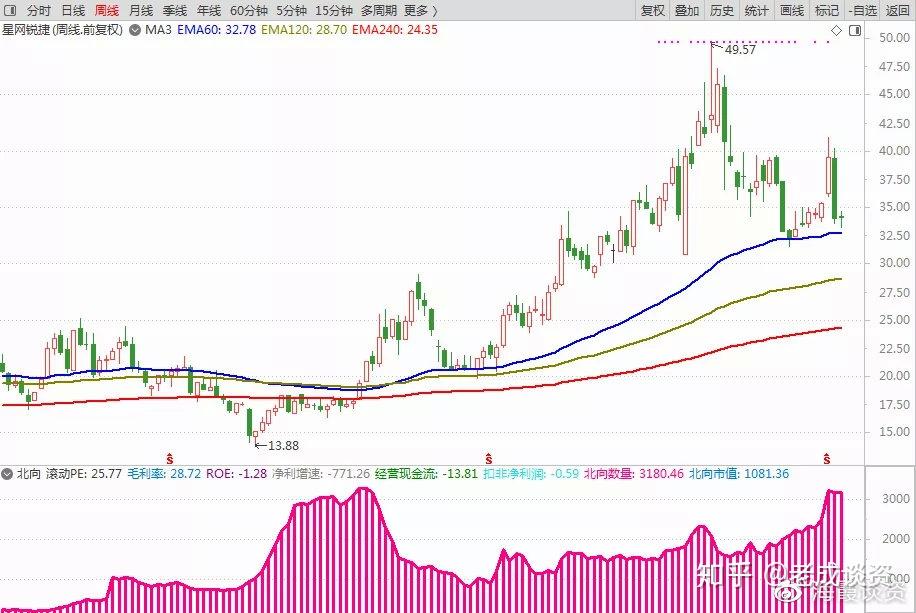This screenshot has height=613, width=916.
Task: Click the 北向市值: 1081.36 value
Action: (739, 473)
